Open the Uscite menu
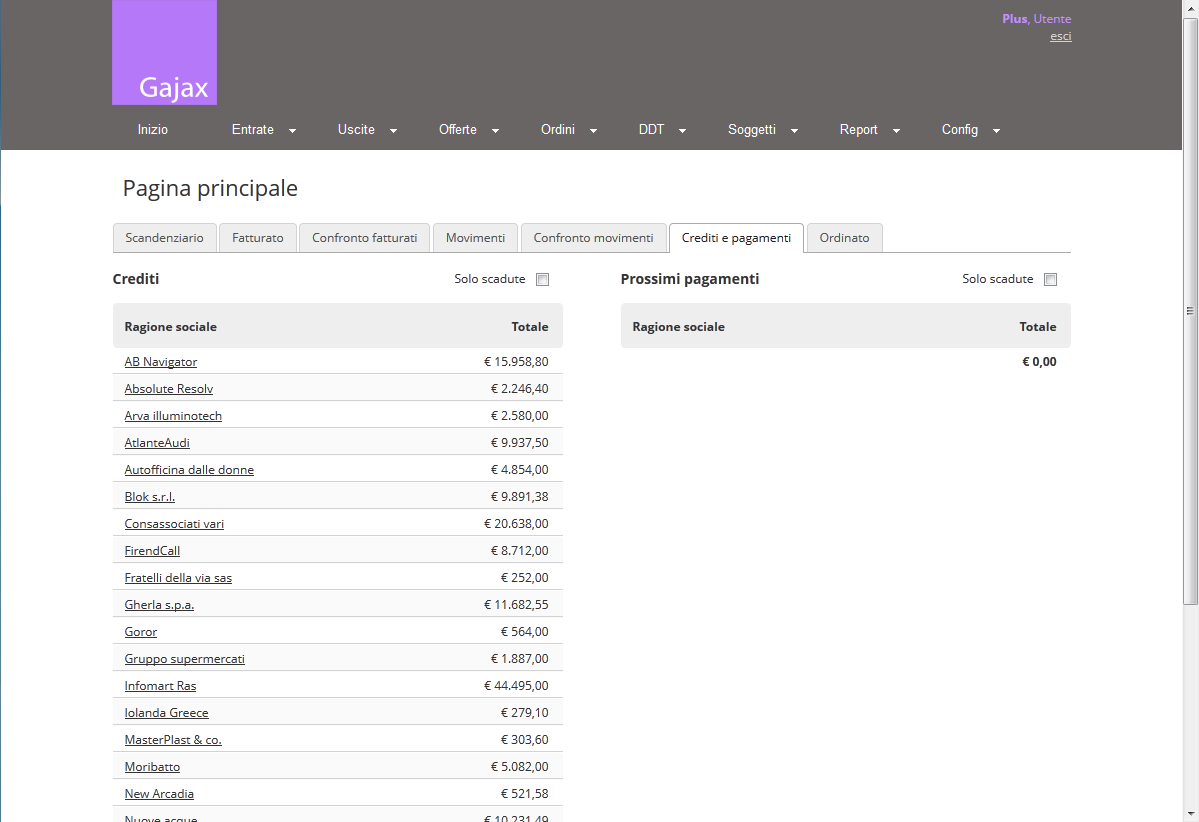The height and width of the screenshot is (822, 1199). pyautogui.click(x=356, y=130)
